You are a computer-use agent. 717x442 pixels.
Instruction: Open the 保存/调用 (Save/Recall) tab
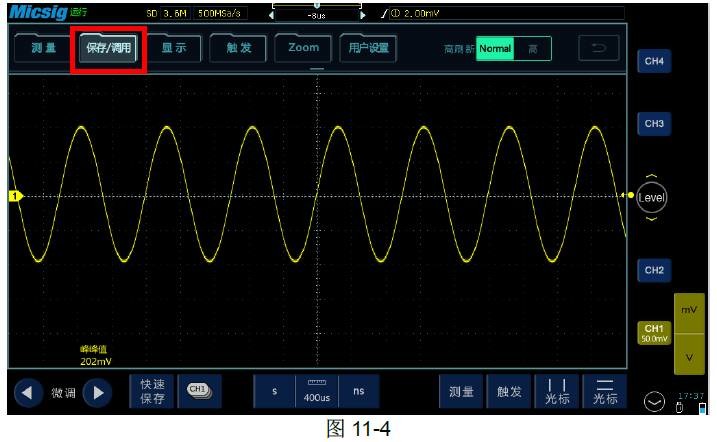(x=108, y=49)
